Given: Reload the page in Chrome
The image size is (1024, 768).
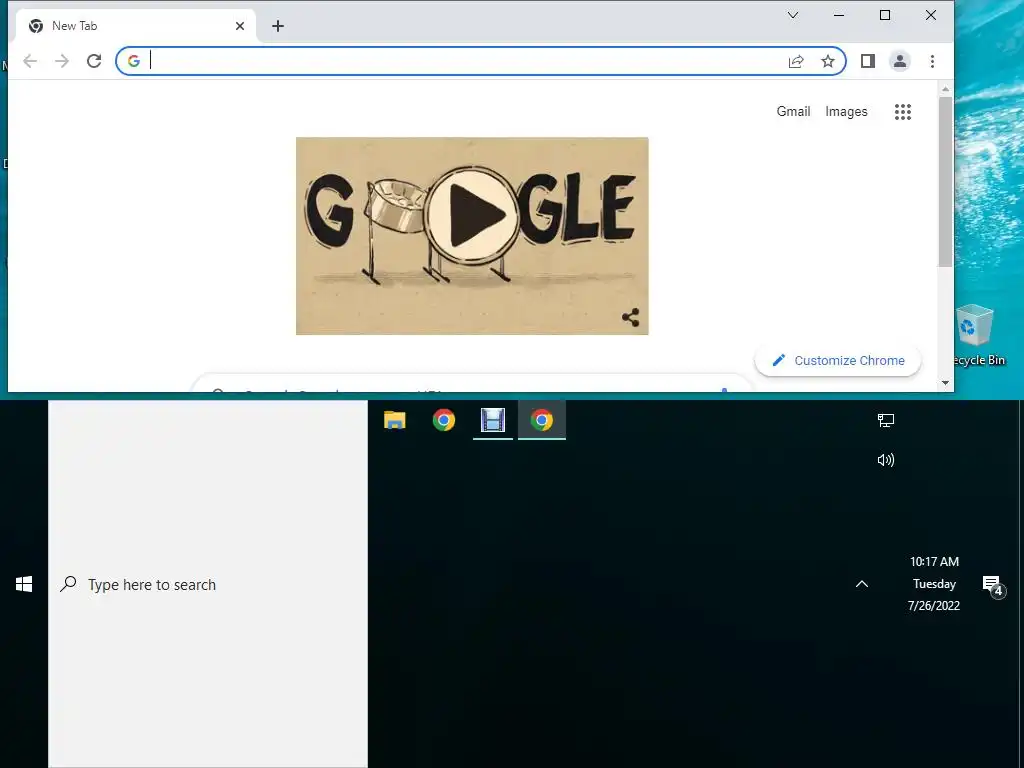Looking at the screenshot, I should (94, 61).
